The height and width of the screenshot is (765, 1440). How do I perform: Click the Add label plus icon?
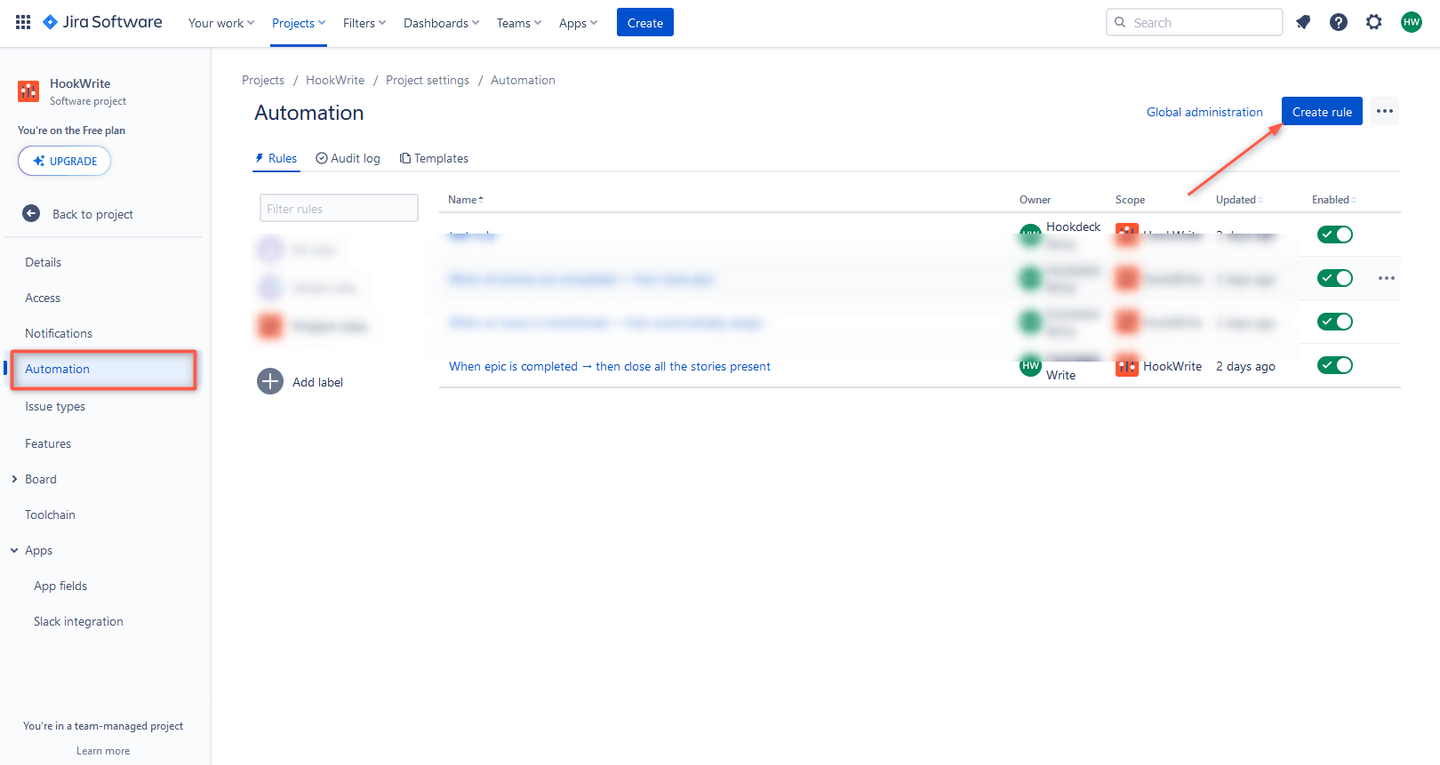269,381
